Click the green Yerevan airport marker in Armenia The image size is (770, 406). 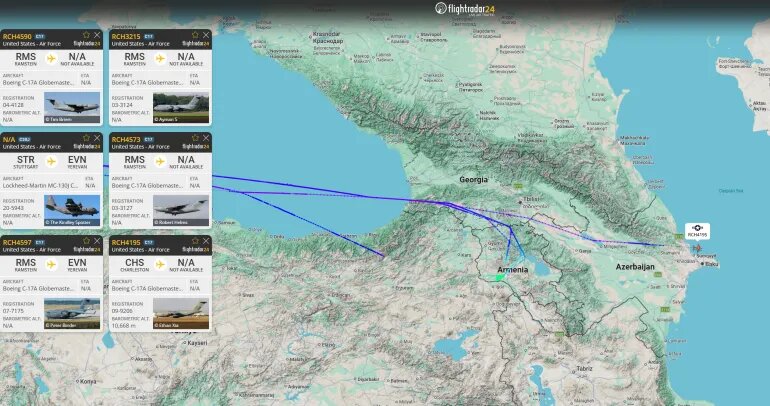(500, 277)
